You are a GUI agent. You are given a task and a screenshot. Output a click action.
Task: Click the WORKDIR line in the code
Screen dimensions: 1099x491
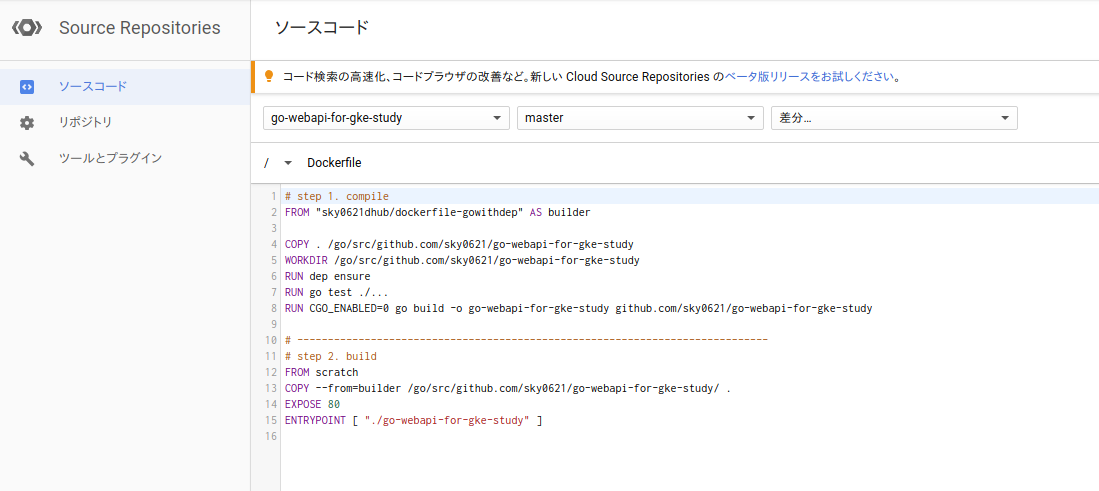462,261
